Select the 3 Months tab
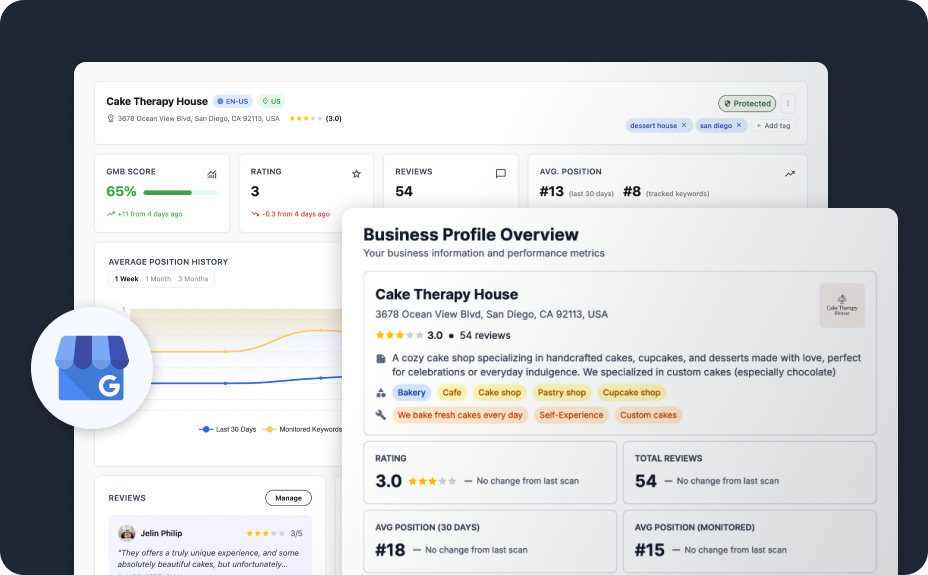 193,279
